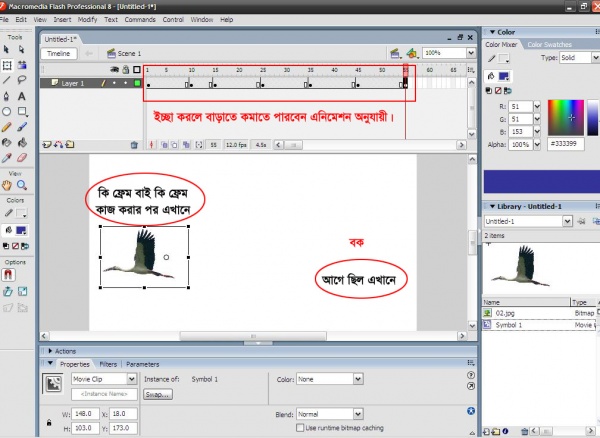Open the Modify menu
The height and width of the screenshot is (438, 600).
88,20
